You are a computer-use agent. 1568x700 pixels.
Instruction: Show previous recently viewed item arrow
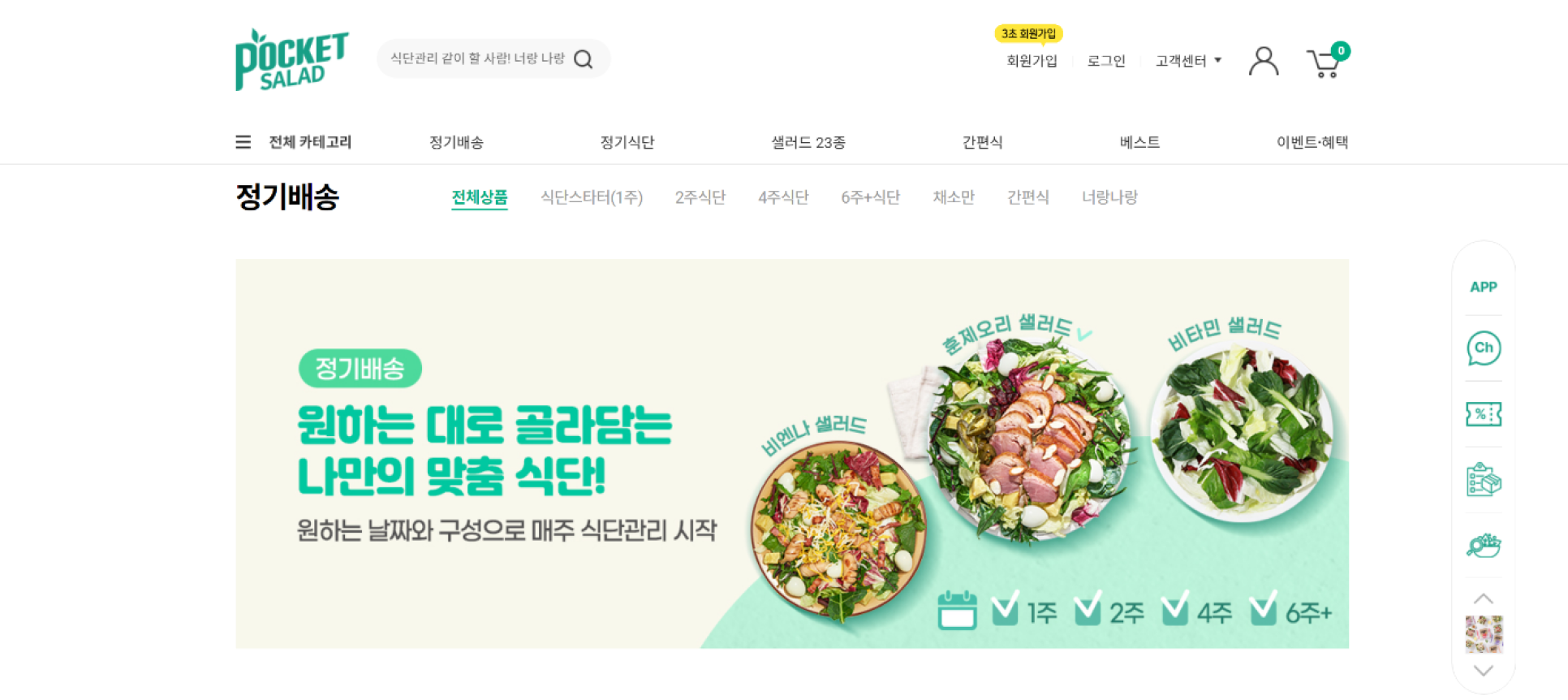click(1483, 598)
